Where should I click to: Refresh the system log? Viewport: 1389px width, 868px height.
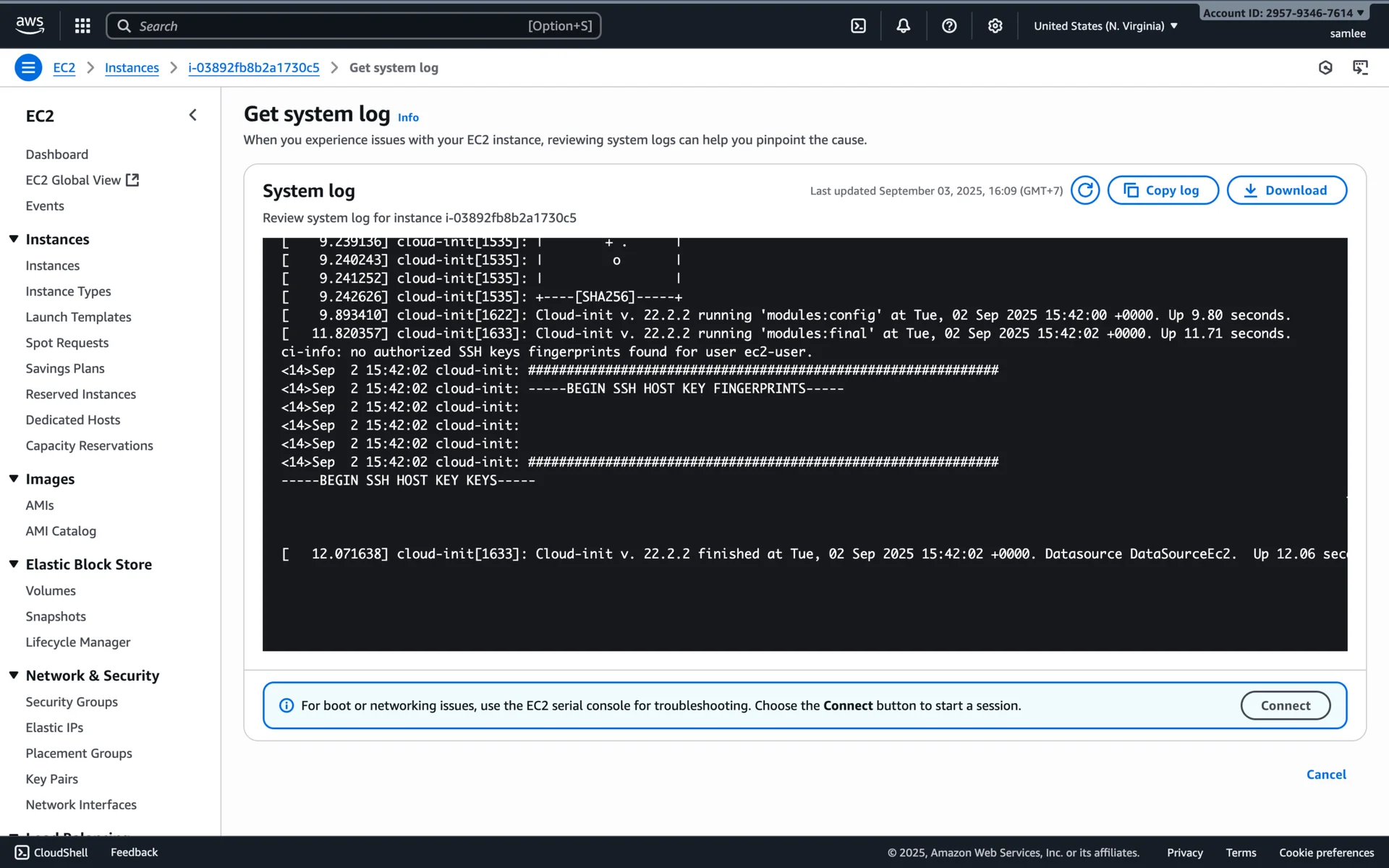click(1084, 190)
